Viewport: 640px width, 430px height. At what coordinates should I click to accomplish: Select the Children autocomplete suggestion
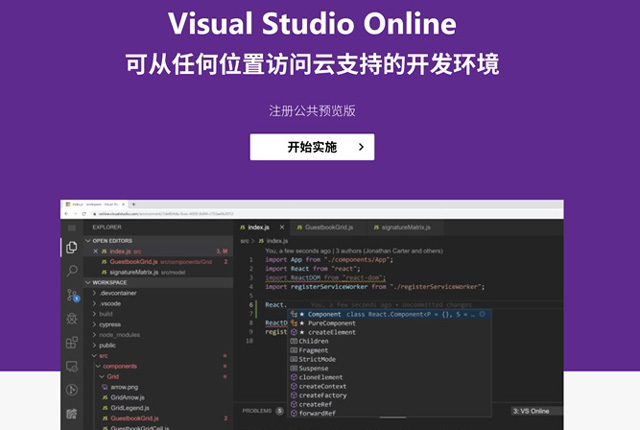(389, 341)
